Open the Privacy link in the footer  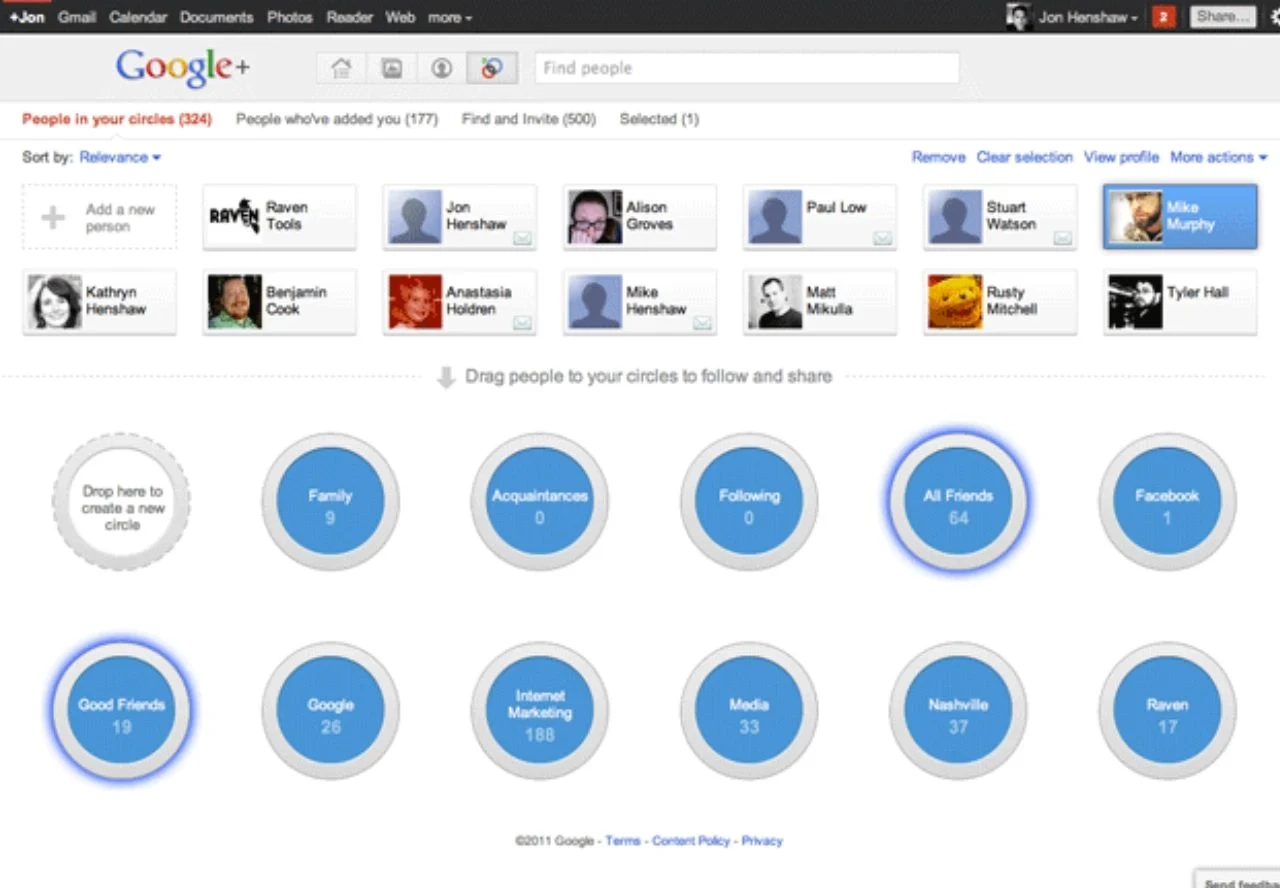pyautogui.click(x=762, y=841)
